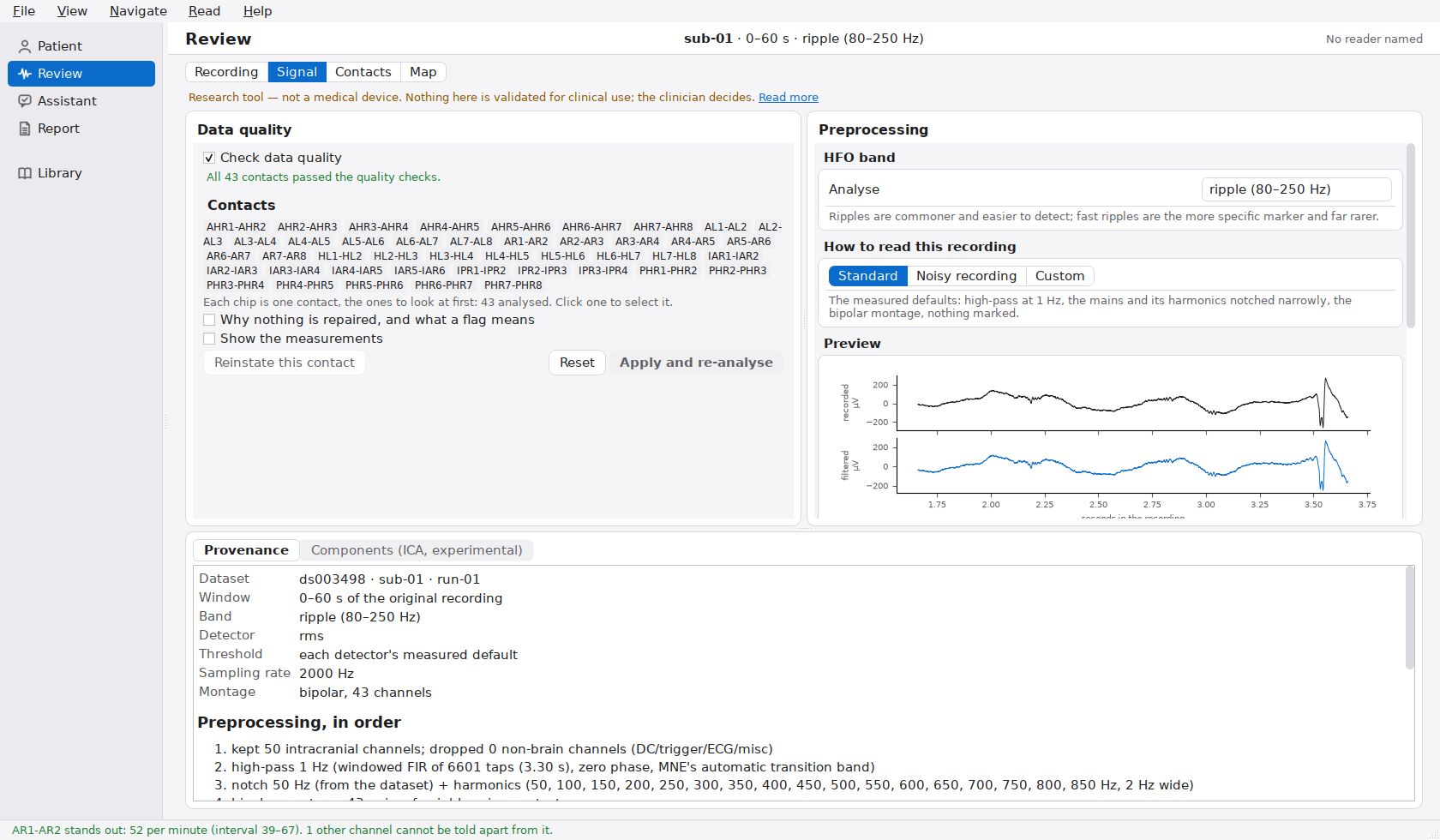Open the Navigate menu
Image resolution: width=1440 pixels, height=840 pixels.
coord(138,11)
